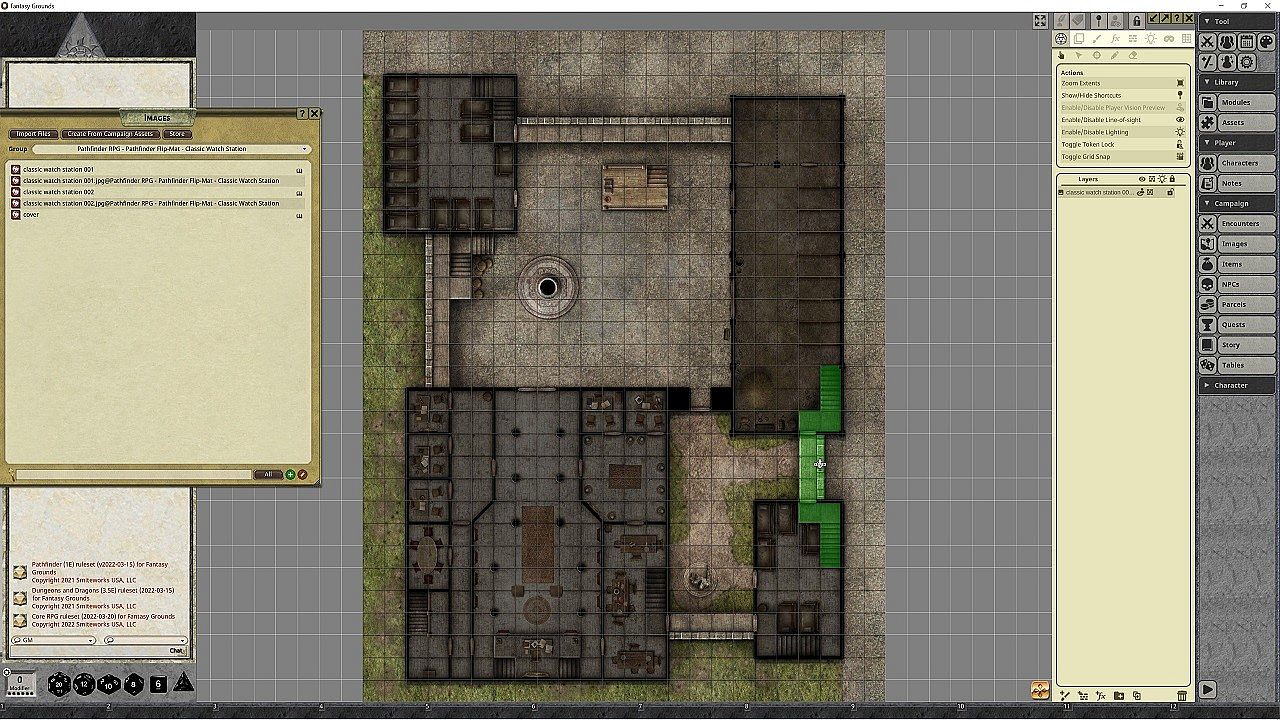Select the d4 die

click(x=184, y=684)
